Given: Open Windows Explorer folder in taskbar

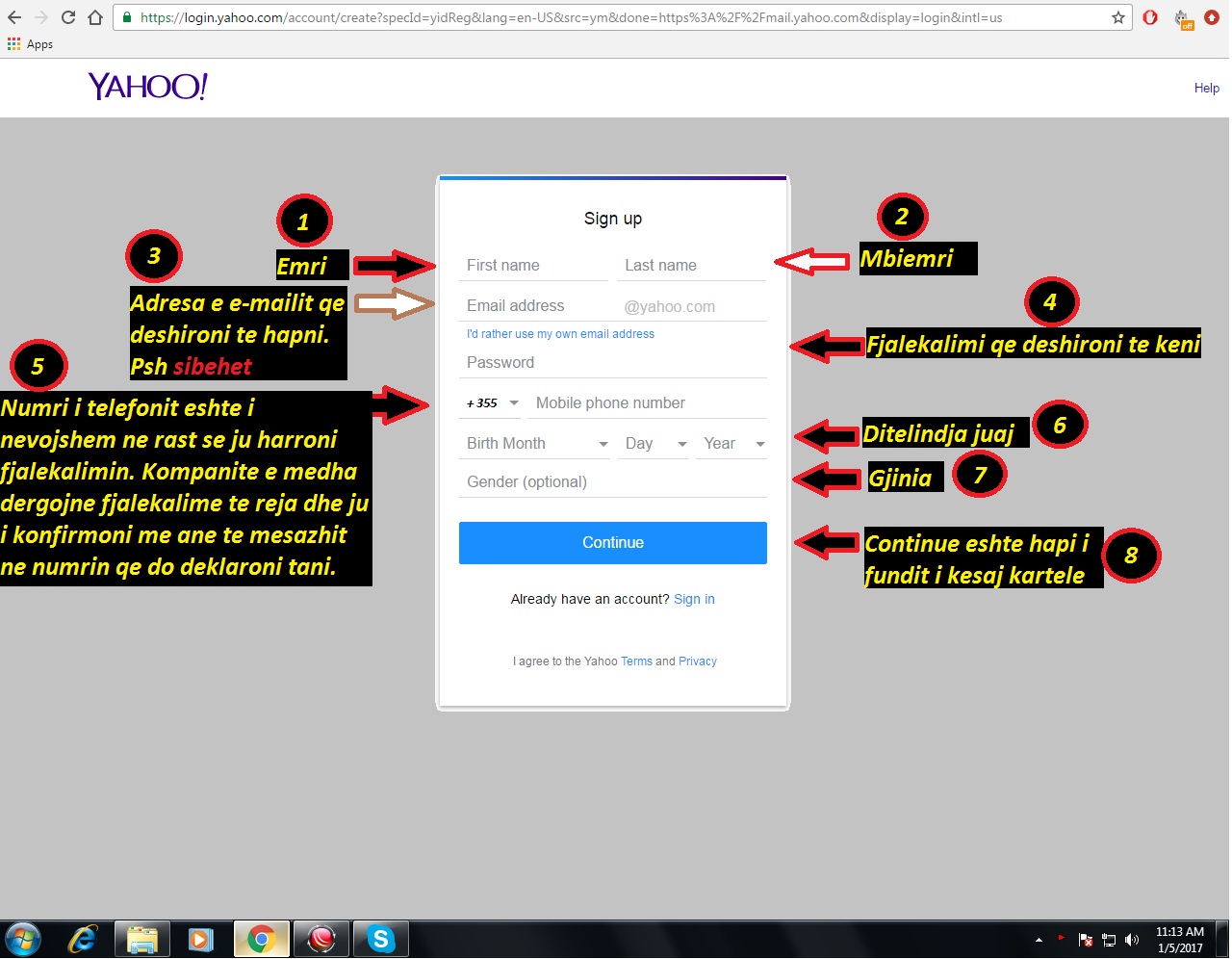Looking at the screenshot, I should point(141,939).
